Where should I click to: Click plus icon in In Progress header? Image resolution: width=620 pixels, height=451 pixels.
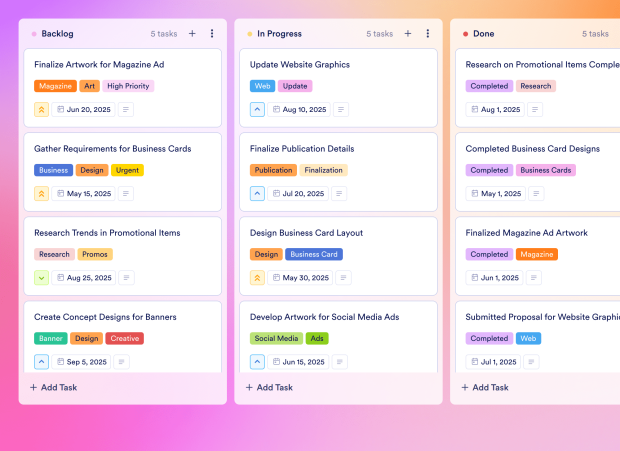click(408, 34)
